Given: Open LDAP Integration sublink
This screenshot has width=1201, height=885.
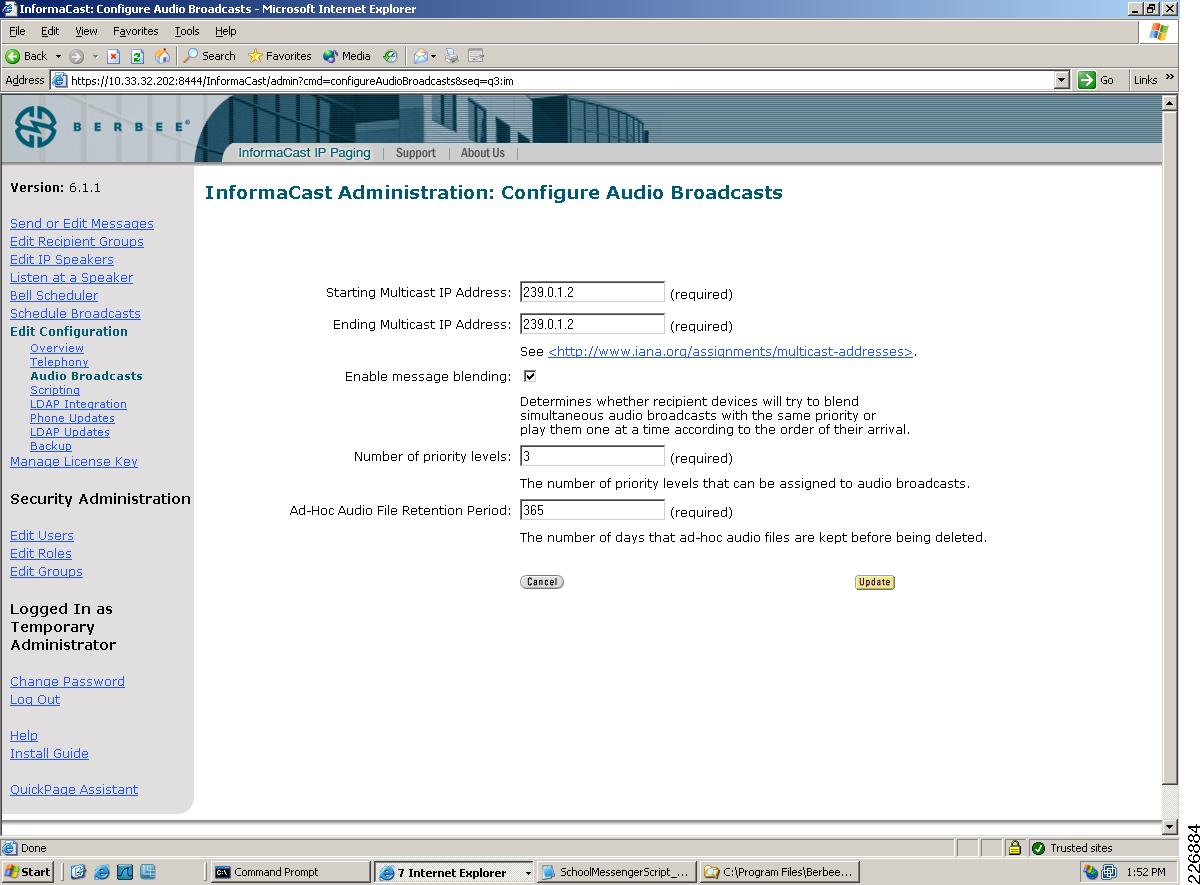Looking at the screenshot, I should [x=78, y=404].
